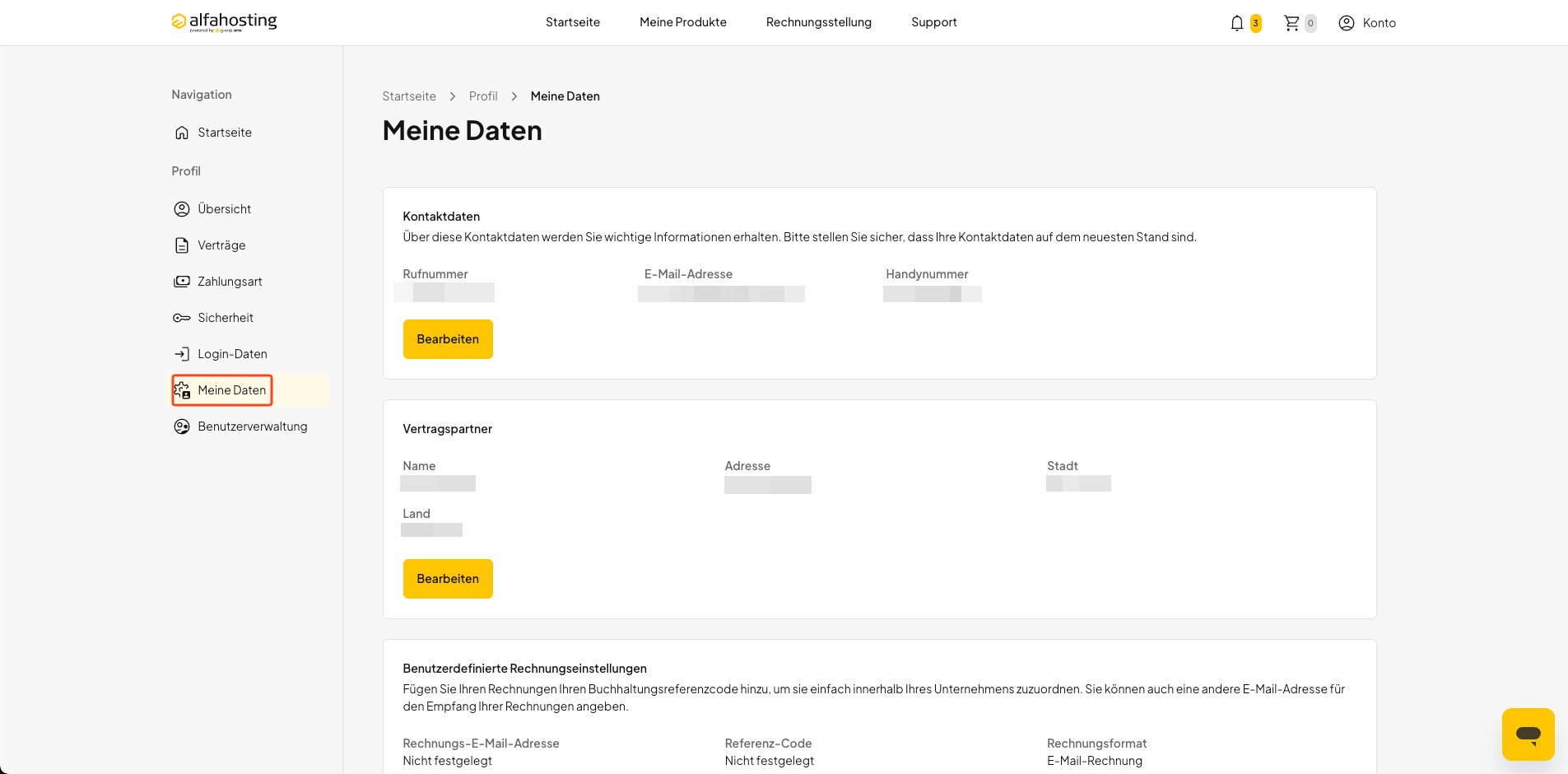Image resolution: width=1568 pixels, height=774 pixels.
Task: Click the Adresse label
Action: [x=748, y=466]
